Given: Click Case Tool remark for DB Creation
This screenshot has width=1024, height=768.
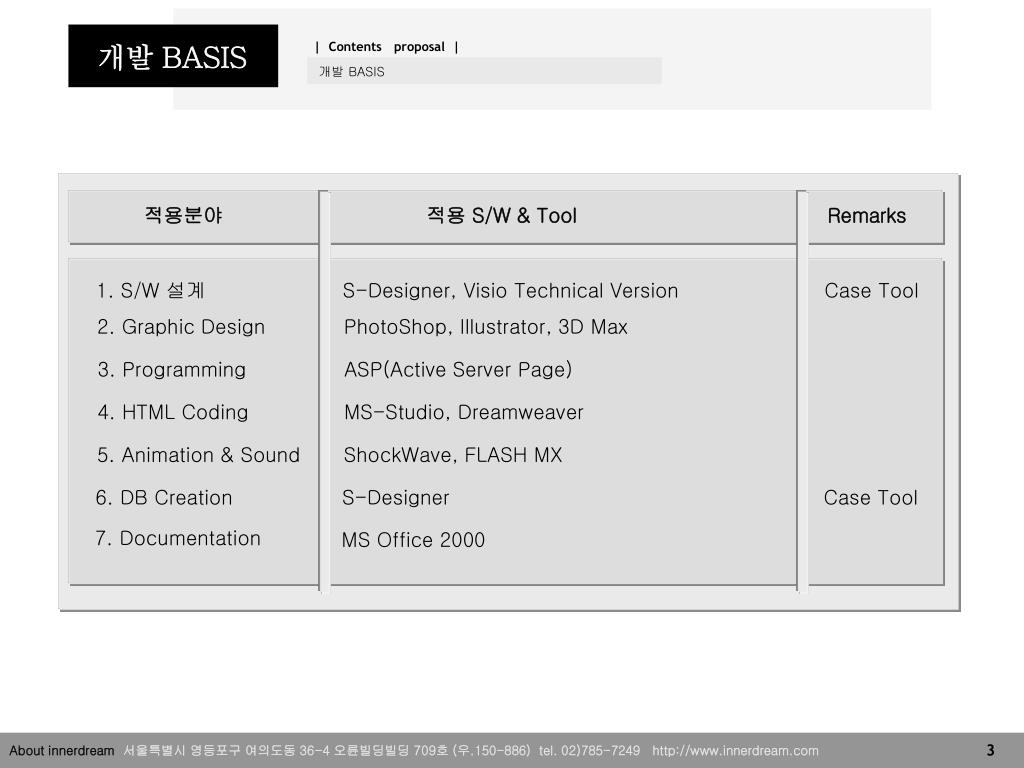Looking at the screenshot, I should pos(871,498).
